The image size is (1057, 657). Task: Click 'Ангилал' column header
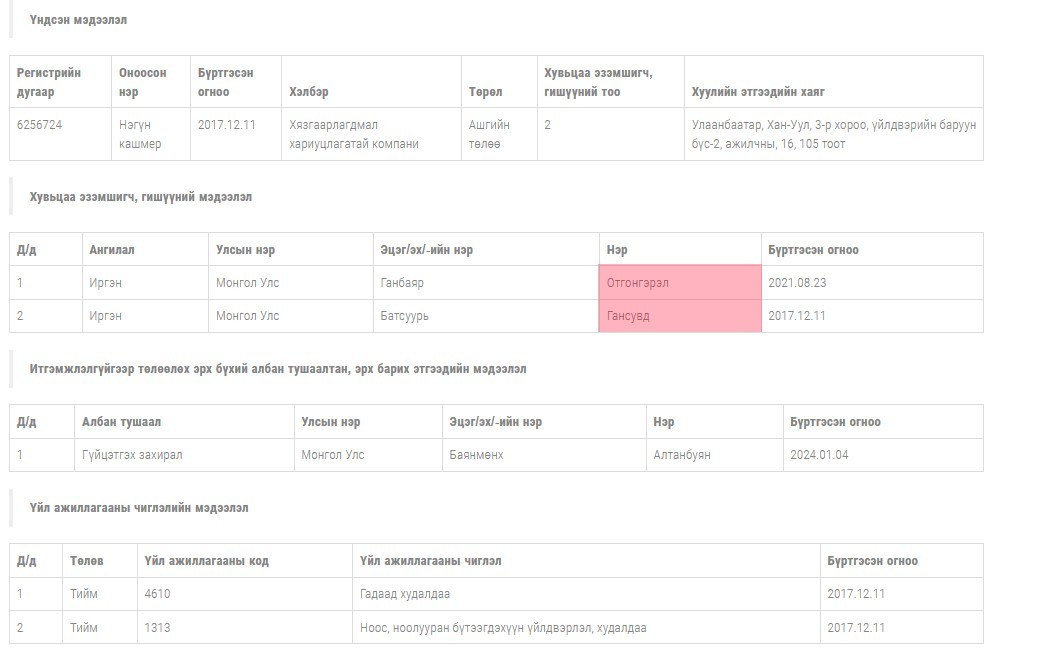coord(112,250)
